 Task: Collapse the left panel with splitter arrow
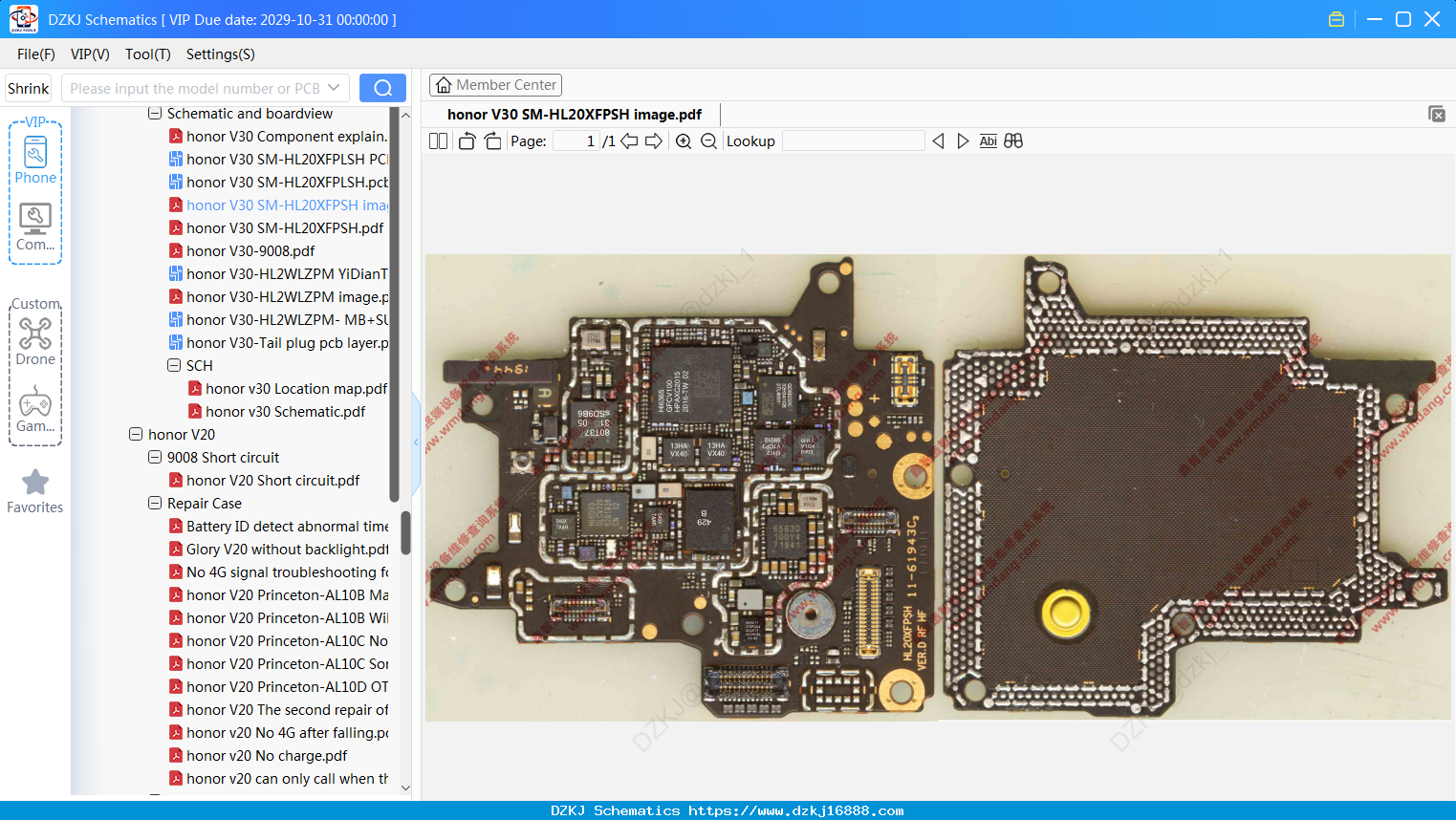tap(416, 442)
